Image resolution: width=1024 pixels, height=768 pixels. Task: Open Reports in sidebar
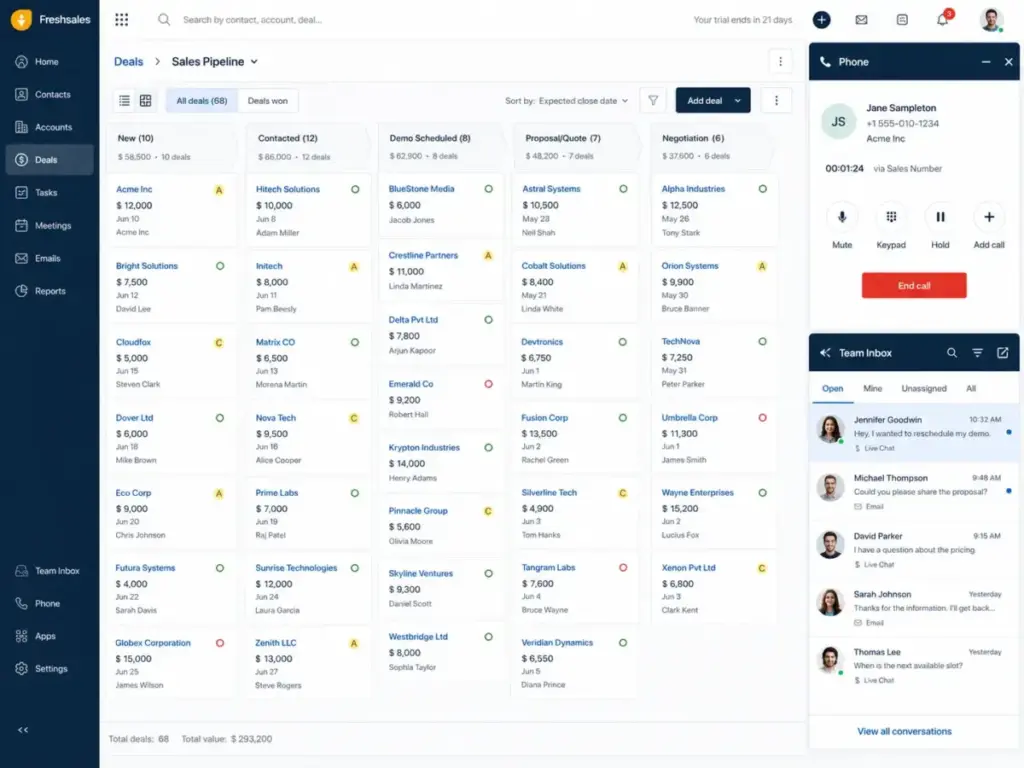point(49,291)
